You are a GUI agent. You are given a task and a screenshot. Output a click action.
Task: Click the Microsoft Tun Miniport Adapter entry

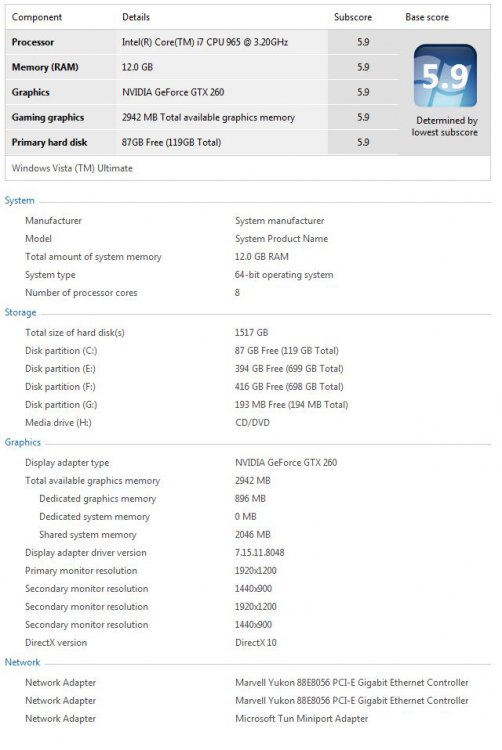[302, 718]
